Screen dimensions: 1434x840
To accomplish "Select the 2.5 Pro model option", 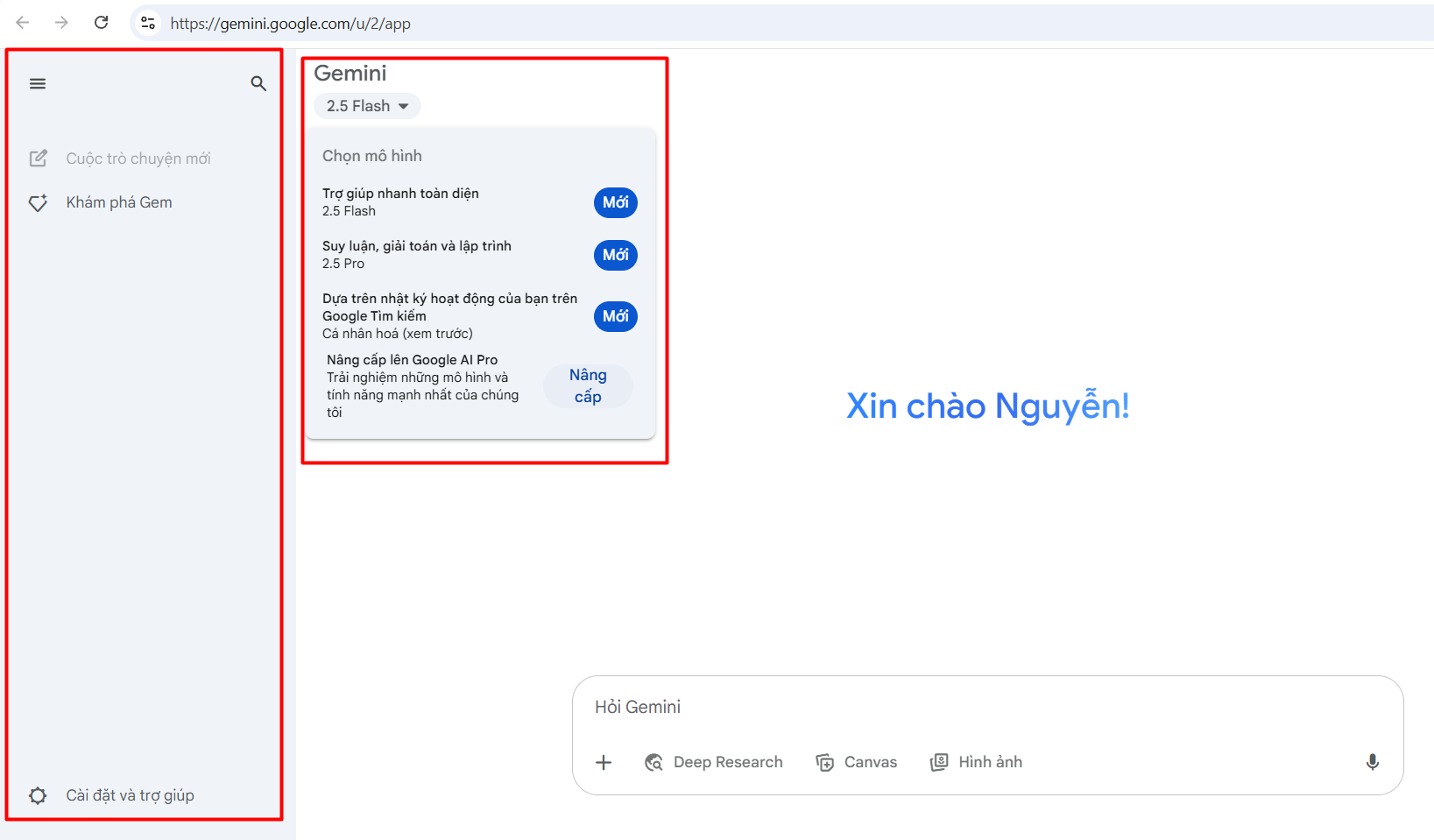I will tap(480, 255).
